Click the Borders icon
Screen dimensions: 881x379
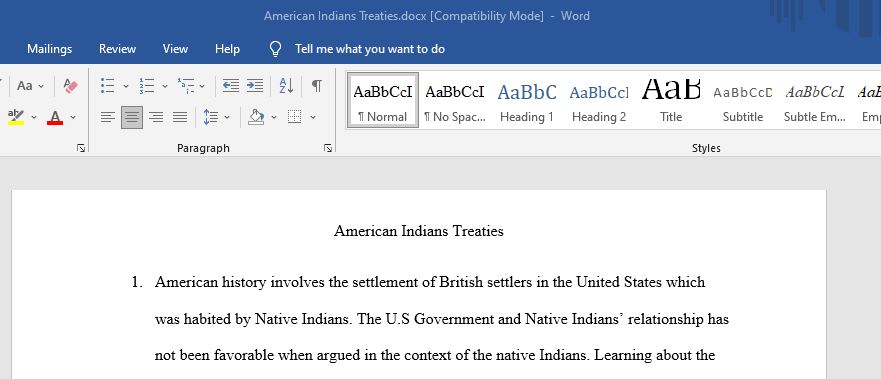[x=294, y=117]
